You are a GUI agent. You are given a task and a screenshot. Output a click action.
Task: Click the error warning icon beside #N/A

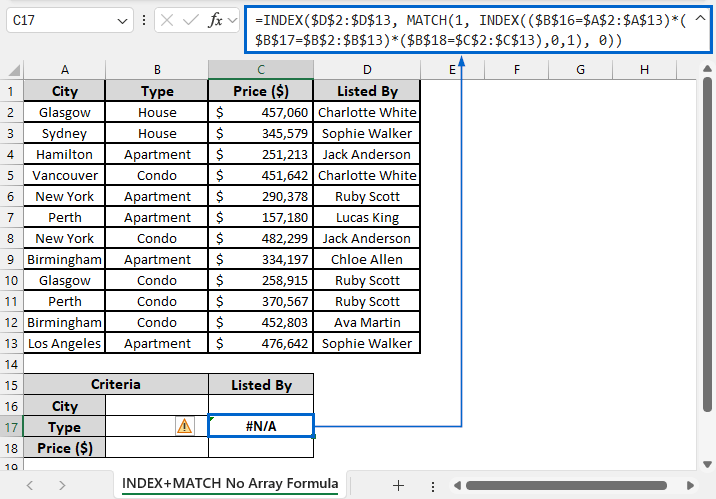click(x=184, y=426)
